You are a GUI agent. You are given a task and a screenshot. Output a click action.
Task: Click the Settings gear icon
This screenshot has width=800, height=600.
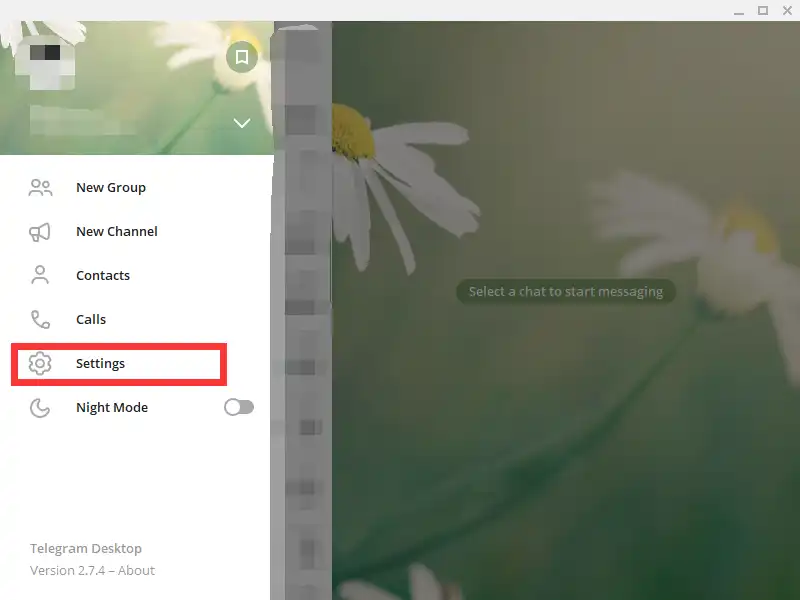tap(40, 363)
